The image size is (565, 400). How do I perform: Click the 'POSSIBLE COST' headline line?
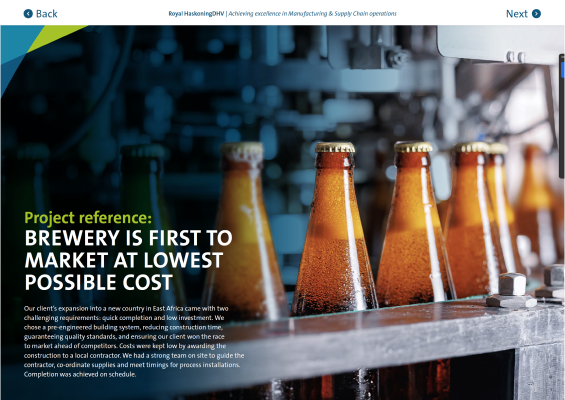tap(98, 282)
